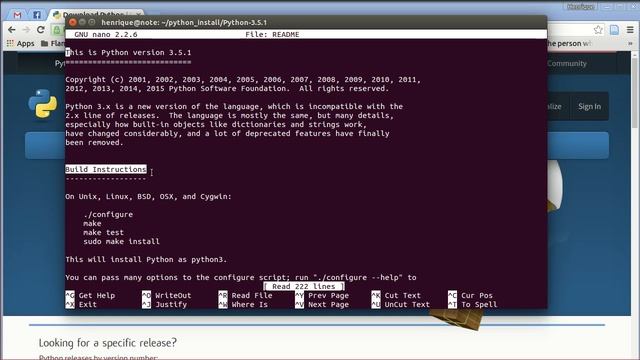Image resolution: width=640 pixels, height=360 pixels.
Task: Click the ^K Cut Text shortcut label
Action: pyautogui.click(x=396, y=296)
